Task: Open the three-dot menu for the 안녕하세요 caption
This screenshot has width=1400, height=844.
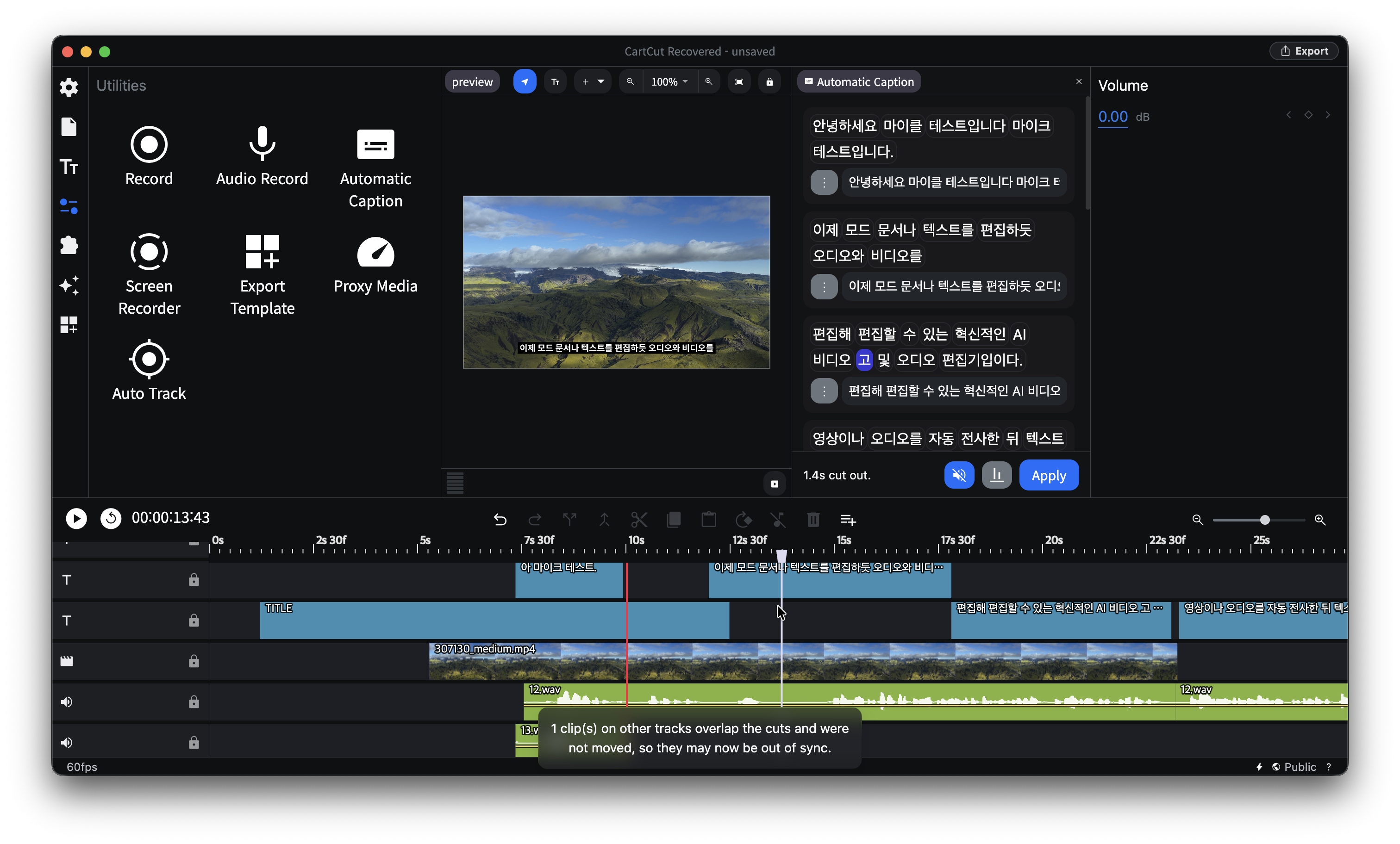Action: [824, 182]
